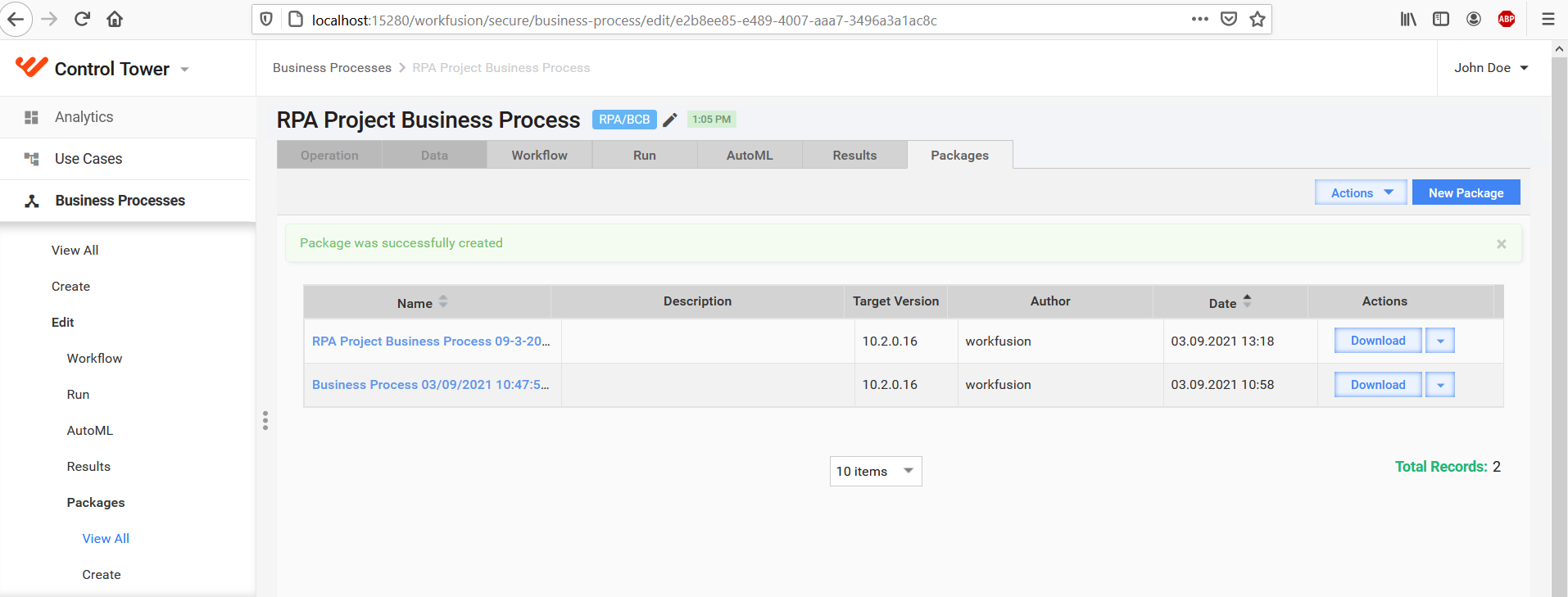
Task: Open the John Doe user menu
Action: pos(1491,68)
